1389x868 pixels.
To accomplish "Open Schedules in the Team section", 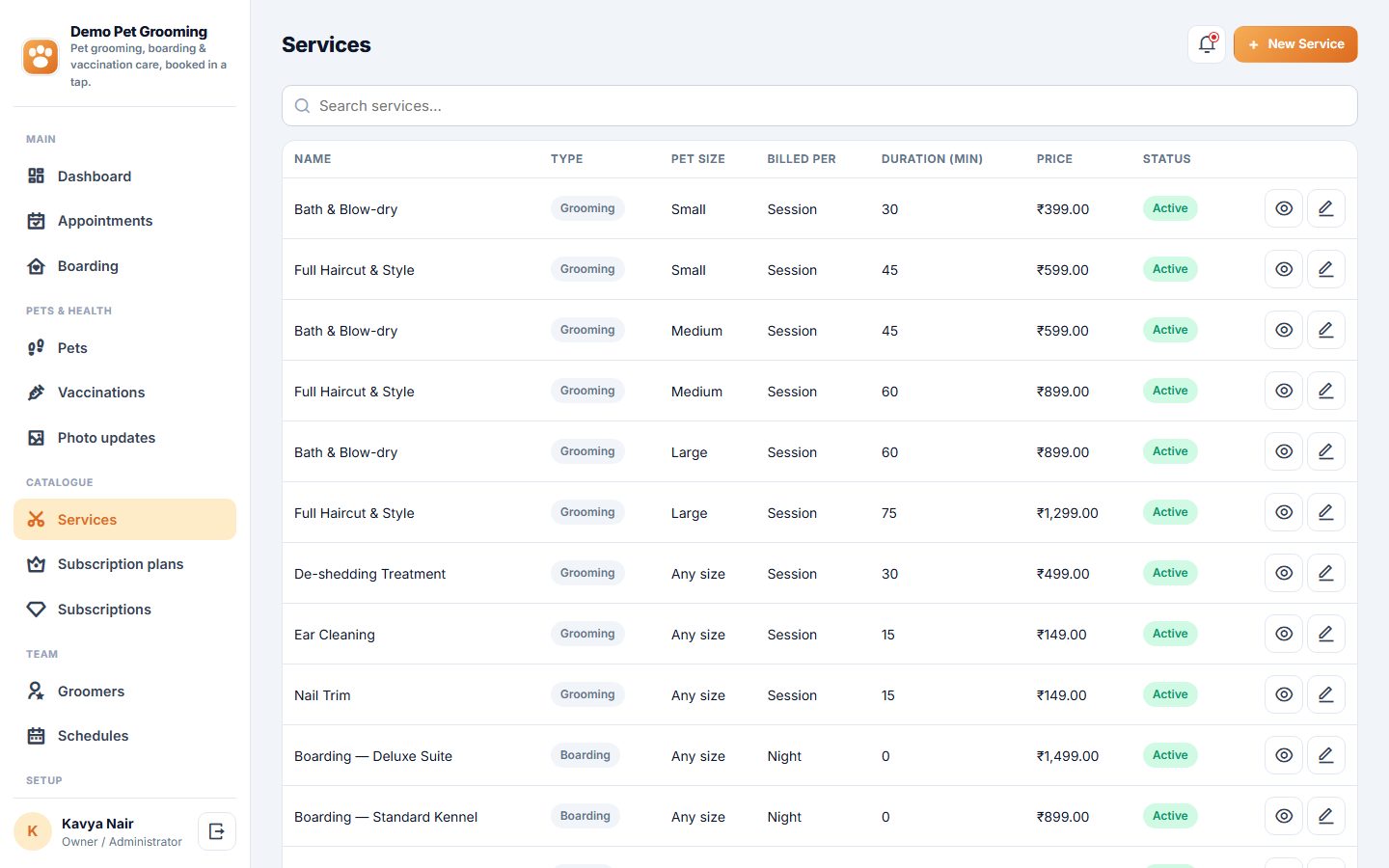I will click(x=124, y=736).
